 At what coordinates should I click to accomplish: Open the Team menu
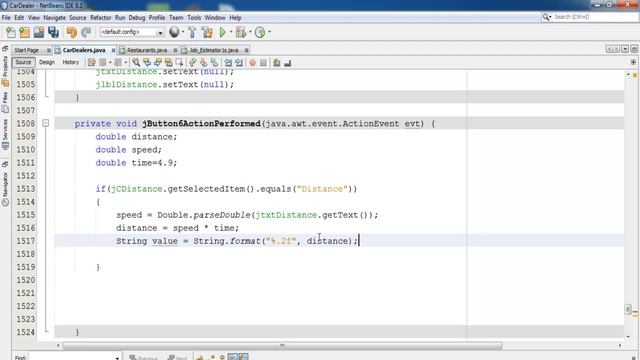(x=176, y=18)
